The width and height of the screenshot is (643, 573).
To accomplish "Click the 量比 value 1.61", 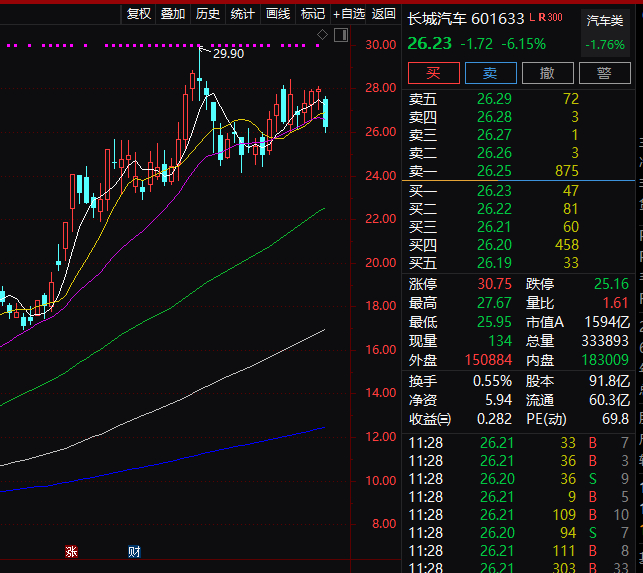I will (616, 303).
